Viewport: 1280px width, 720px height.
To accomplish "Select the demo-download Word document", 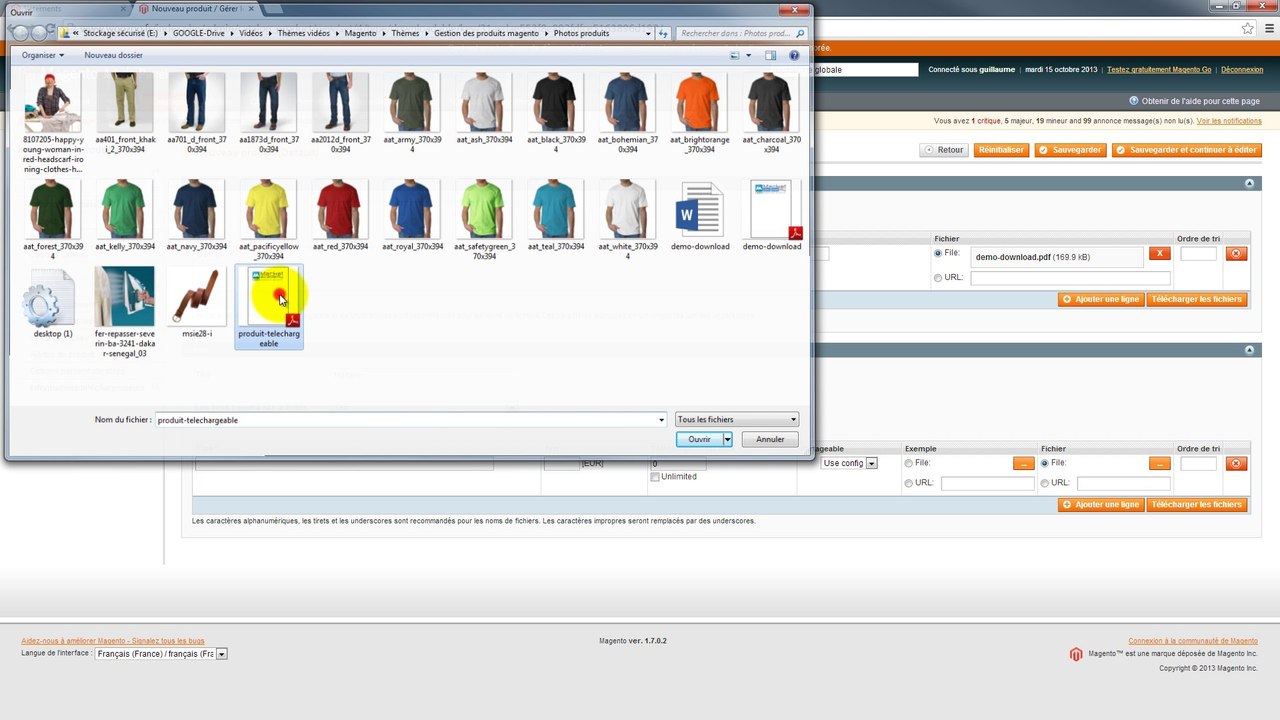I will click(x=700, y=215).
